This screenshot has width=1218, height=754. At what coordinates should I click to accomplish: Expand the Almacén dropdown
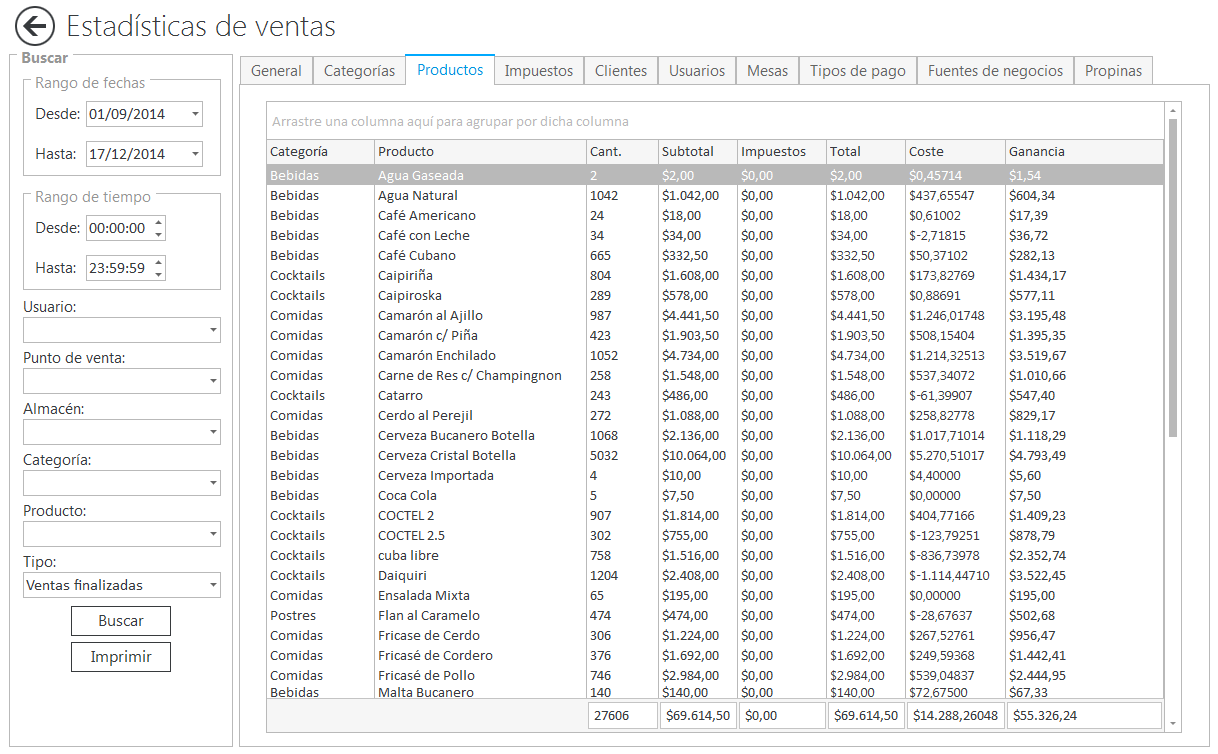point(212,432)
